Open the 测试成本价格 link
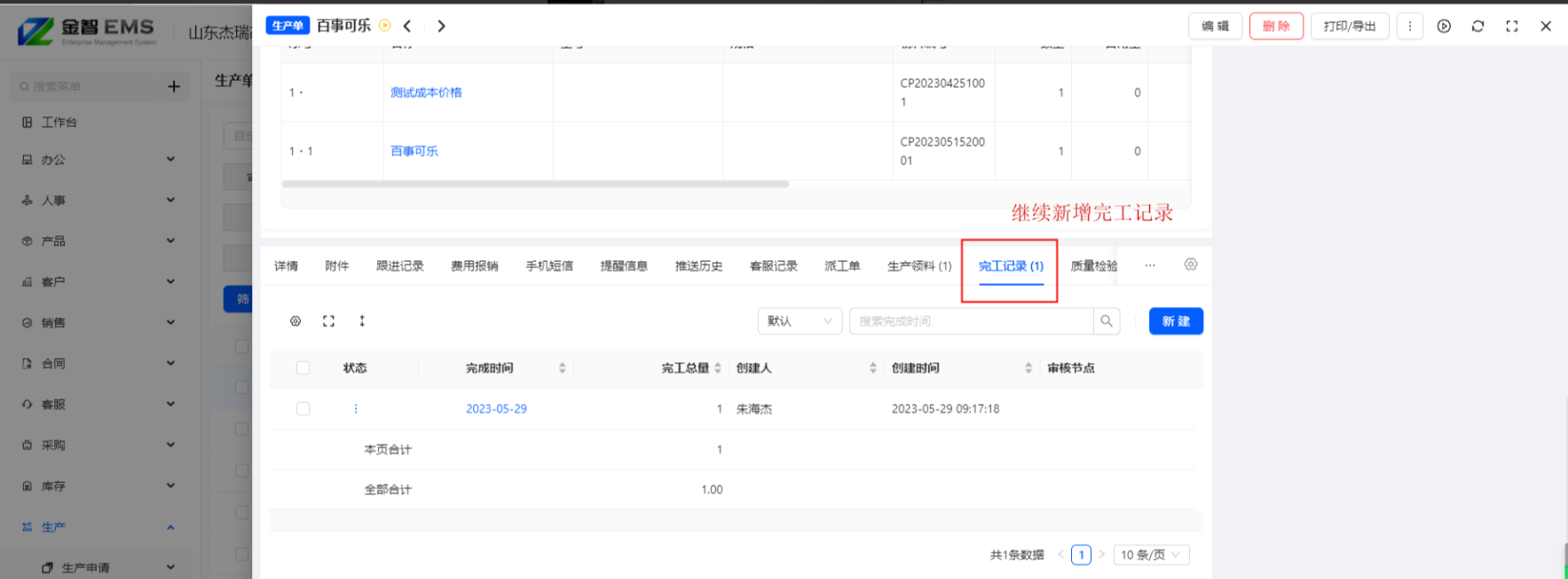 (x=426, y=92)
